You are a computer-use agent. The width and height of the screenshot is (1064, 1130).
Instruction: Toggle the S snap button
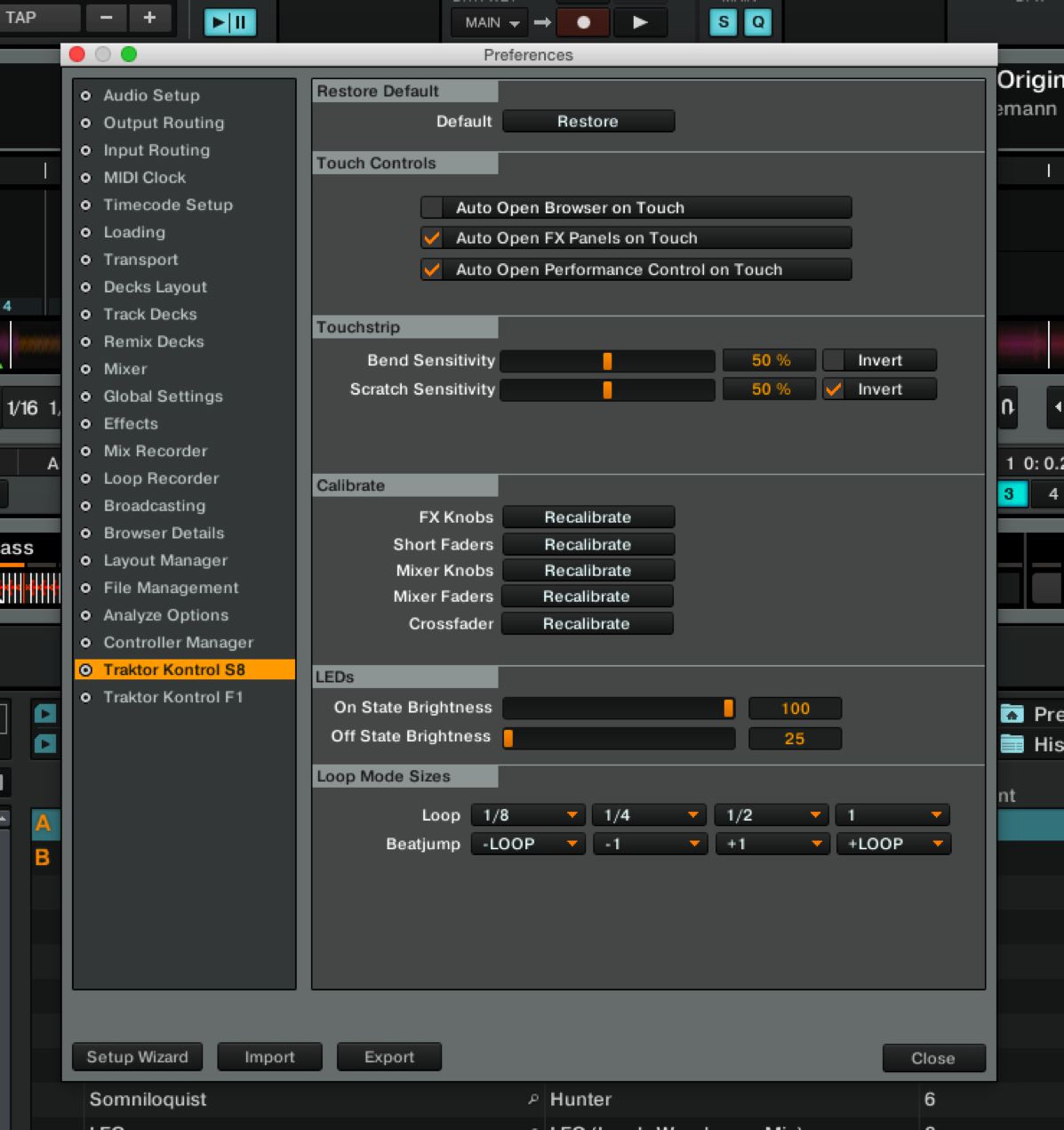[724, 22]
